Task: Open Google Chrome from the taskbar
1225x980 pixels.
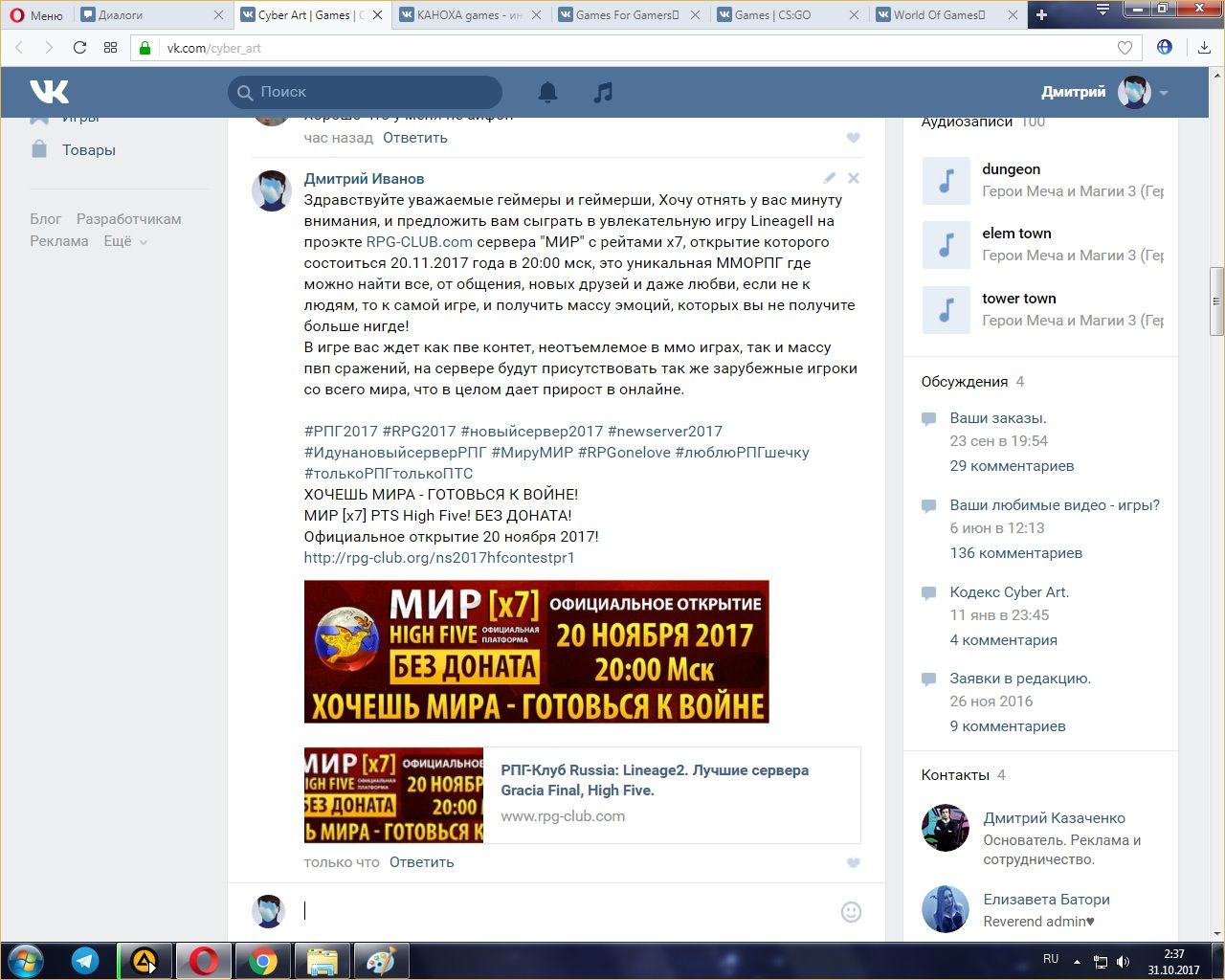Action: [x=263, y=961]
